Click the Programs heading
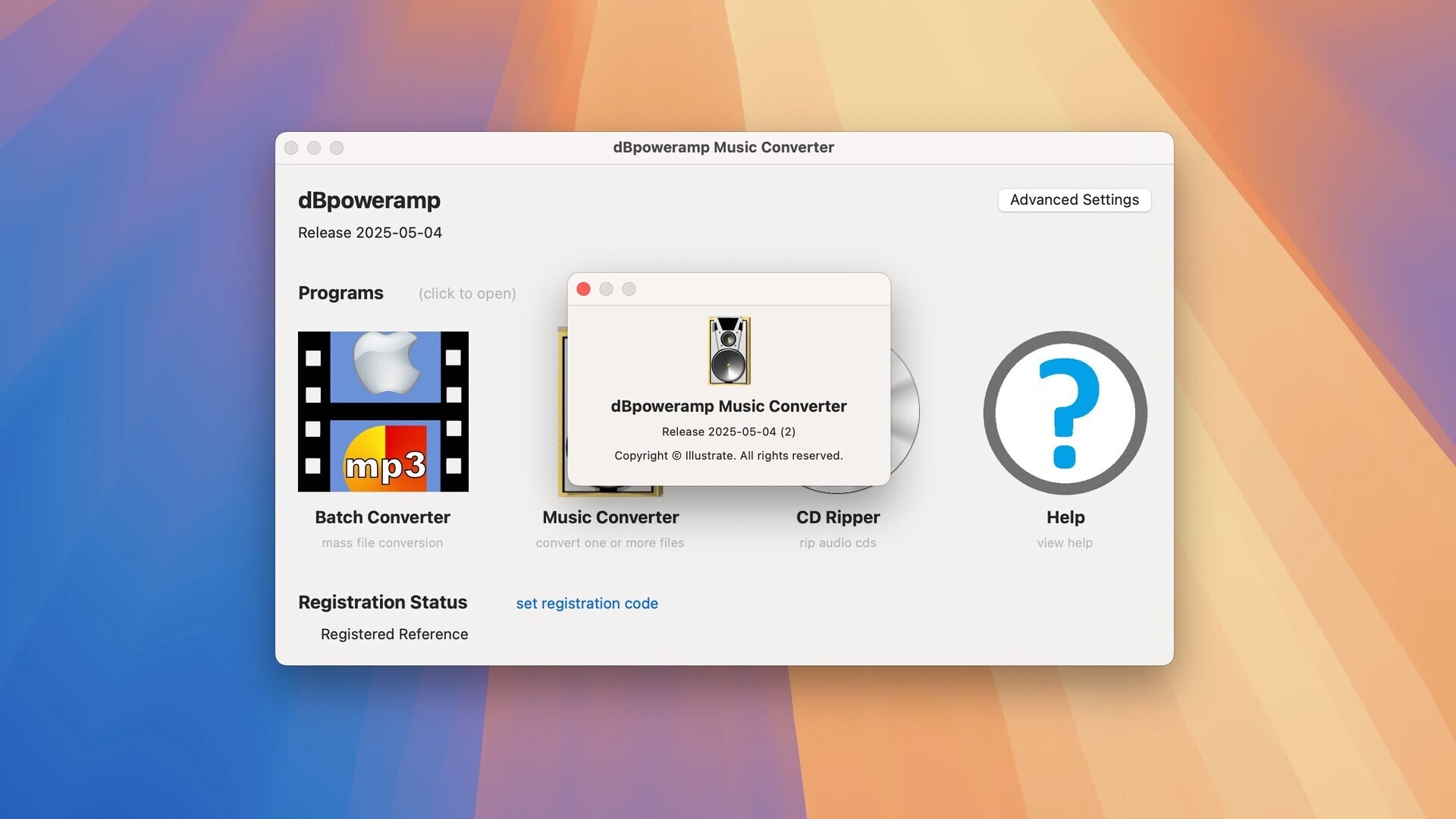 pyautogui.click(x=340, y=293)
